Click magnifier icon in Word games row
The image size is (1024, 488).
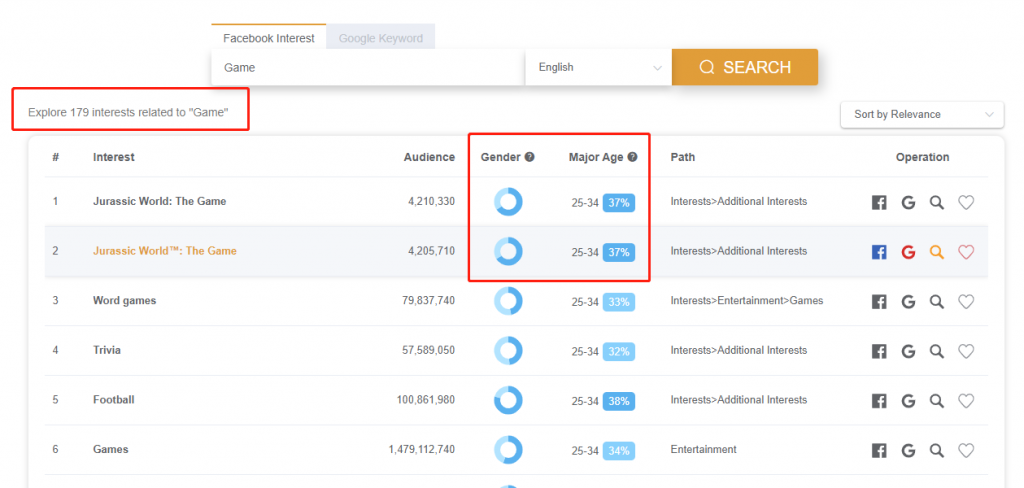937,302
